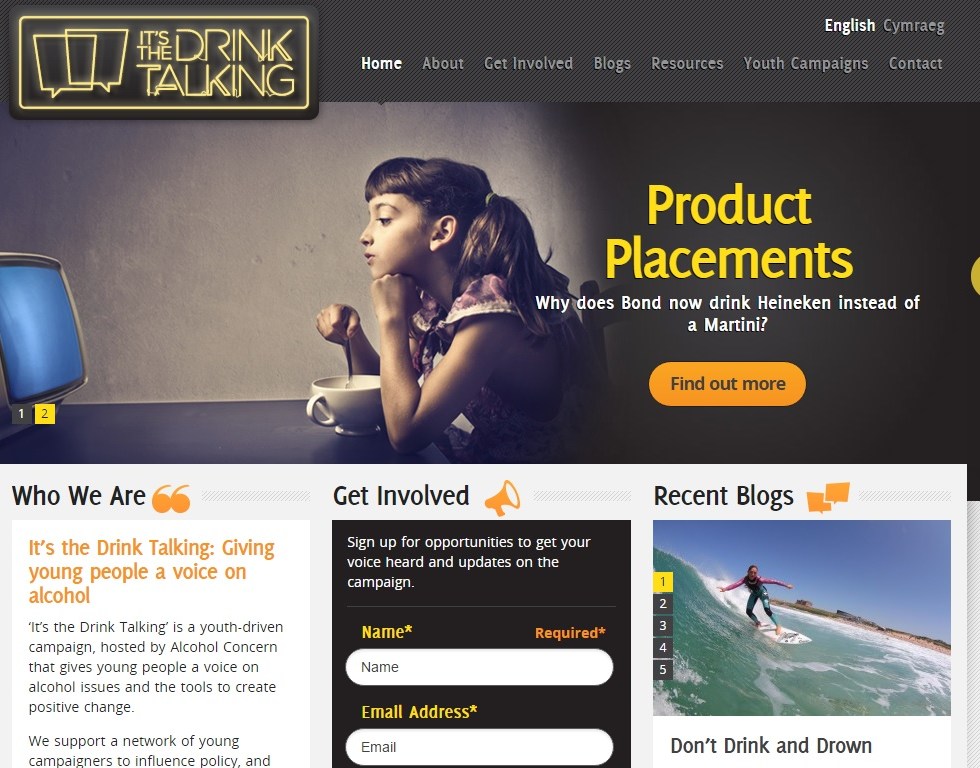Viewport: 980px width, 768px height.
Task: Select English language option
Action: click(x=849, y=26)
